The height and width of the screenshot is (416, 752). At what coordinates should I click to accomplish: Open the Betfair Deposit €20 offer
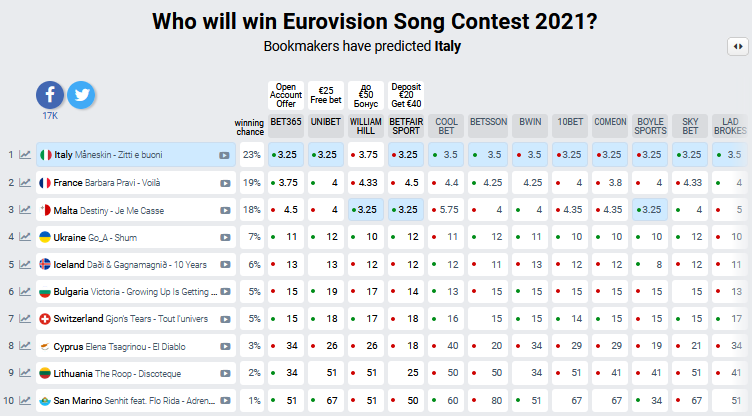[406, 96]
